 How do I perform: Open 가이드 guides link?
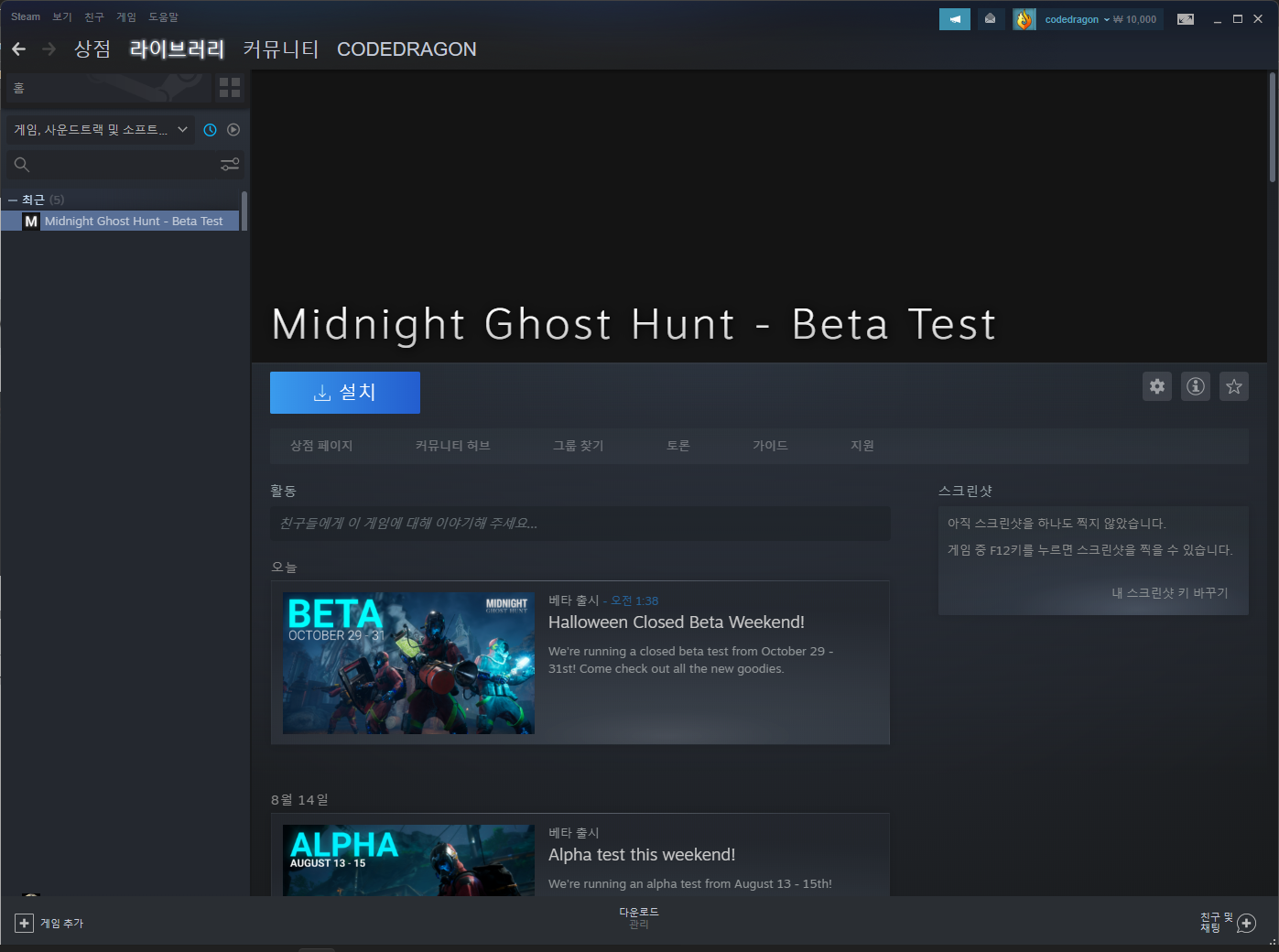pos(770,446)
